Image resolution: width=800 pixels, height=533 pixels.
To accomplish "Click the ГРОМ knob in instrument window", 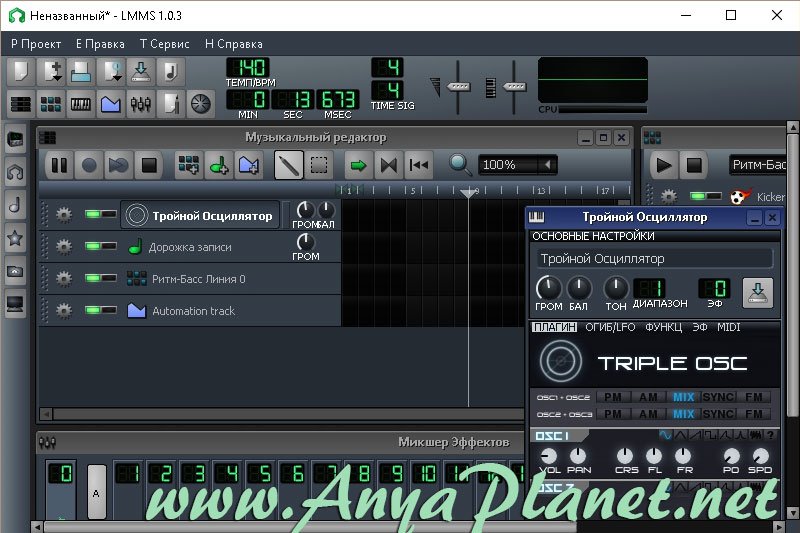I will 548,289.
